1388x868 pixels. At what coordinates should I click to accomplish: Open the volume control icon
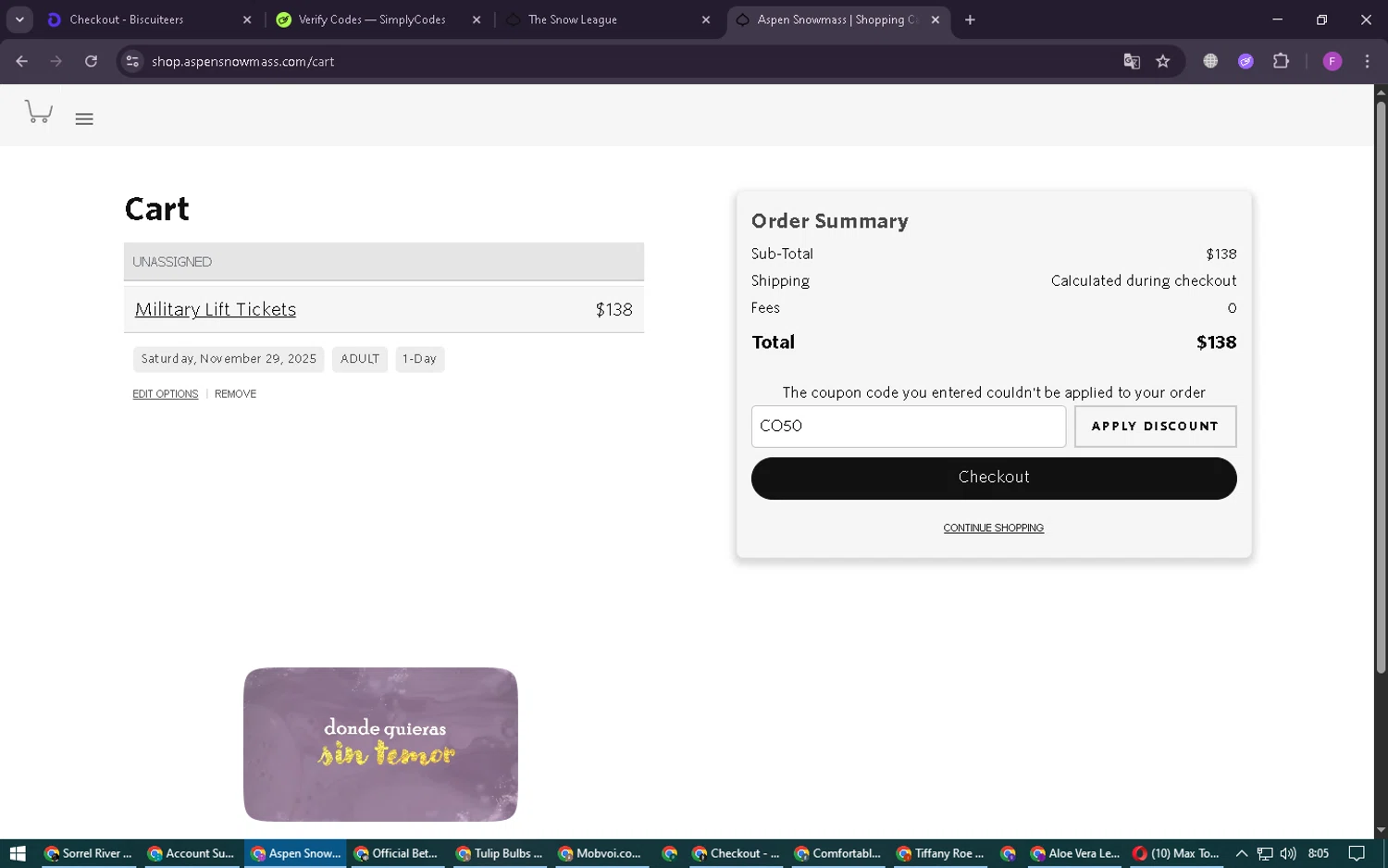click(x=1288, y=853)
